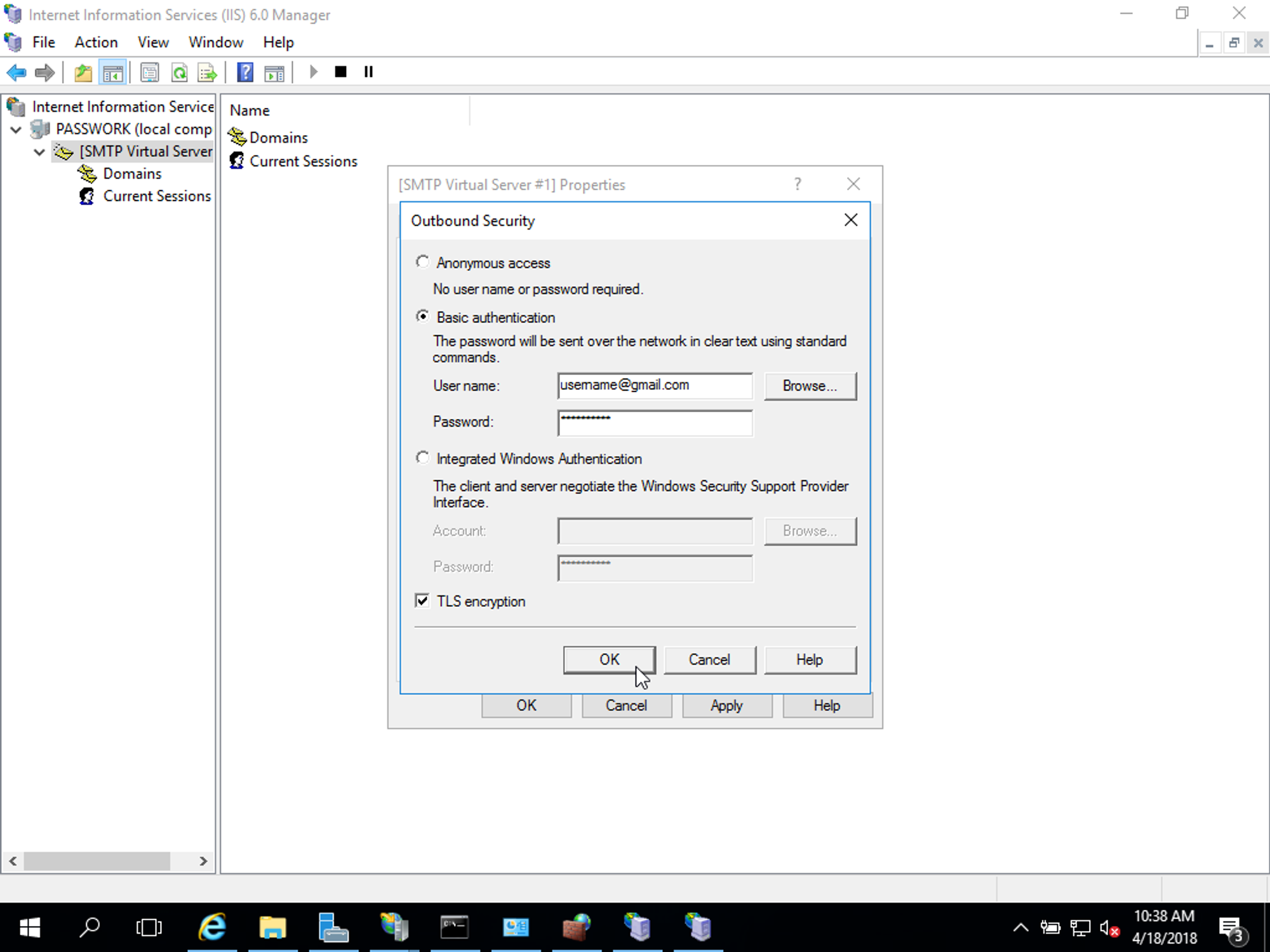The width and height of the screenshot is (1270, 952).
Task: Click the User name input field
Action: [653, 385]
